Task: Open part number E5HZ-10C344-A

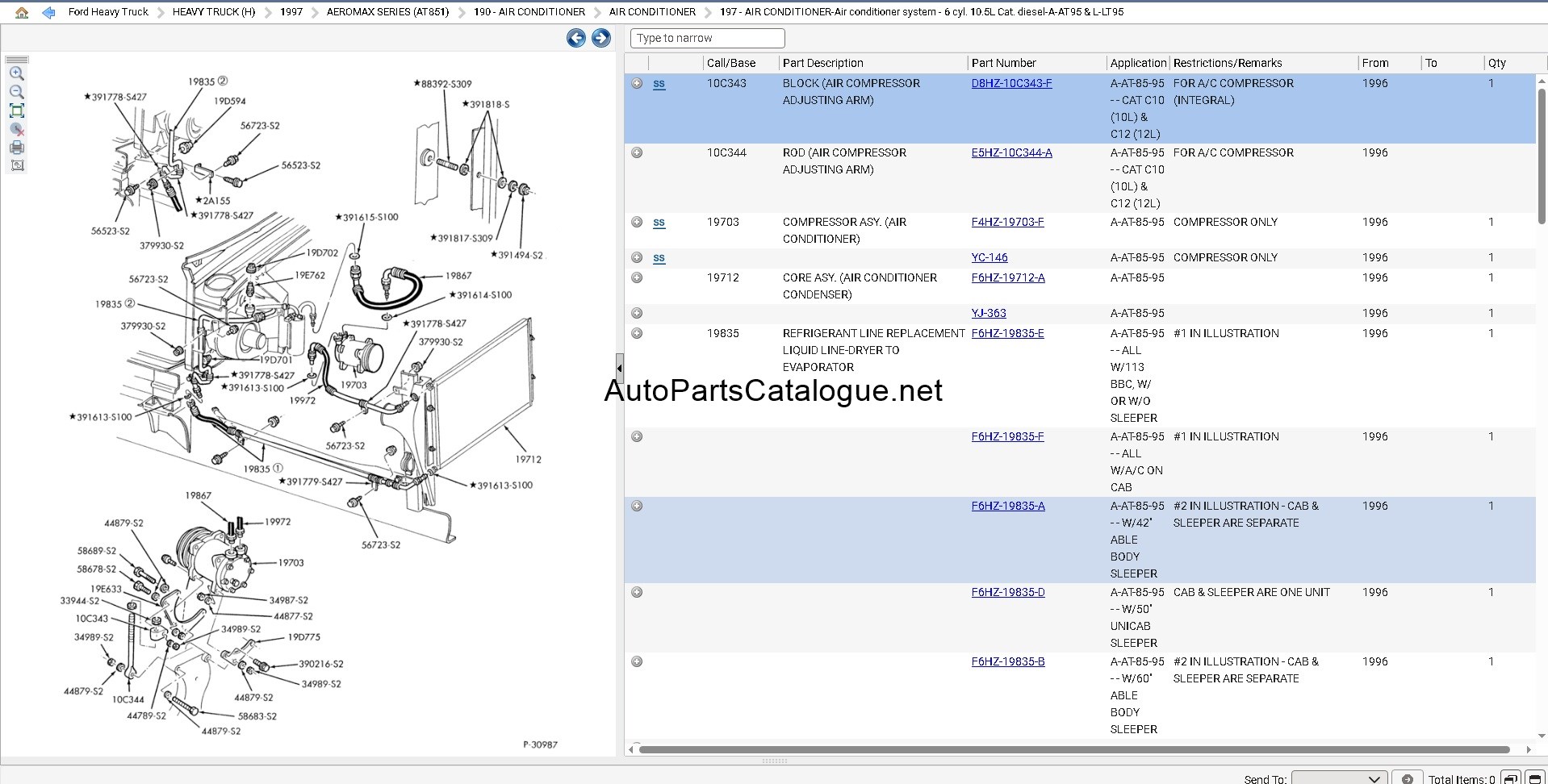Action: [x=1011, y=152]
